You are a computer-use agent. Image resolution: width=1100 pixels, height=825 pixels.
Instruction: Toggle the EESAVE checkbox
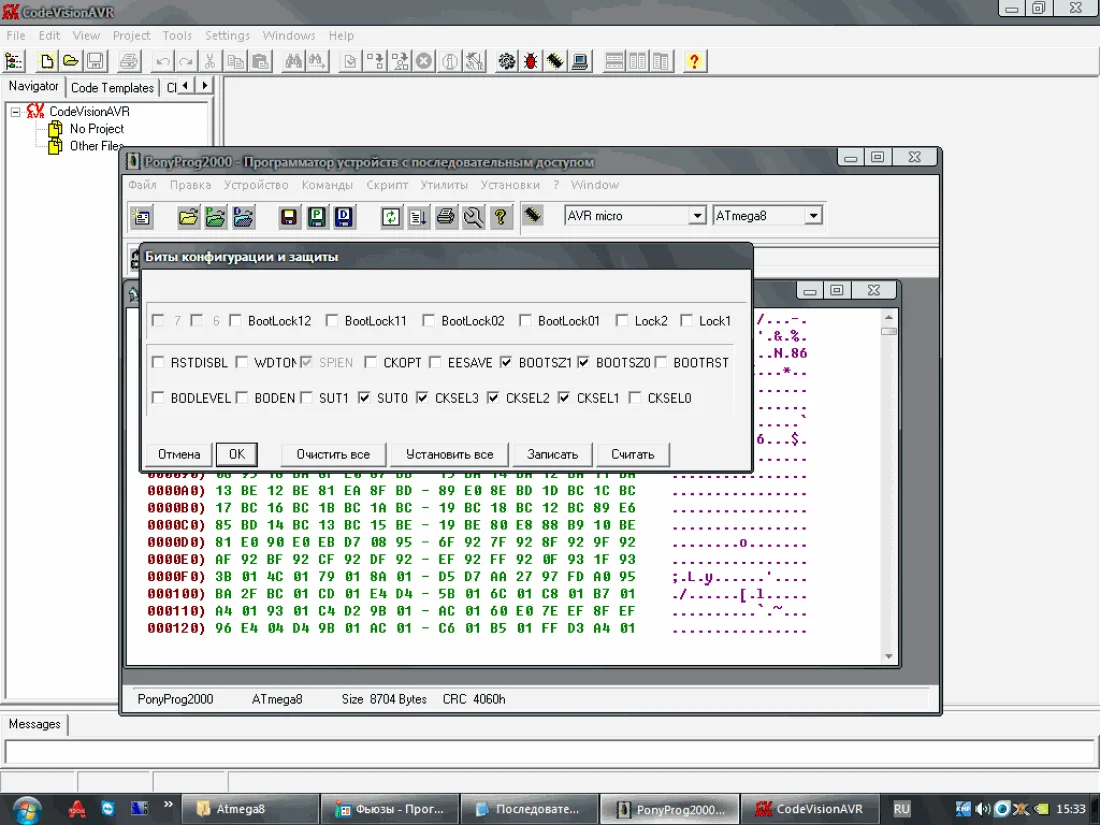(435, 363)
